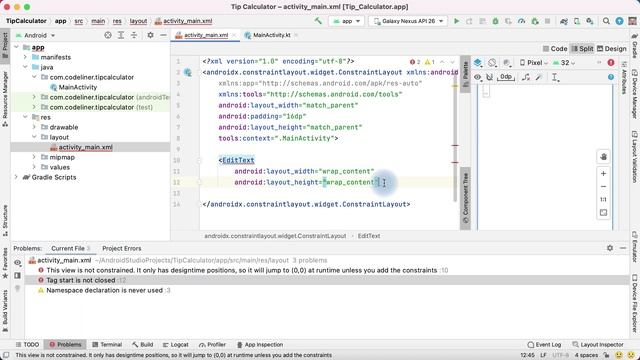
Task: Open the Search Everywhere magnifier
Action: point(606,21)
